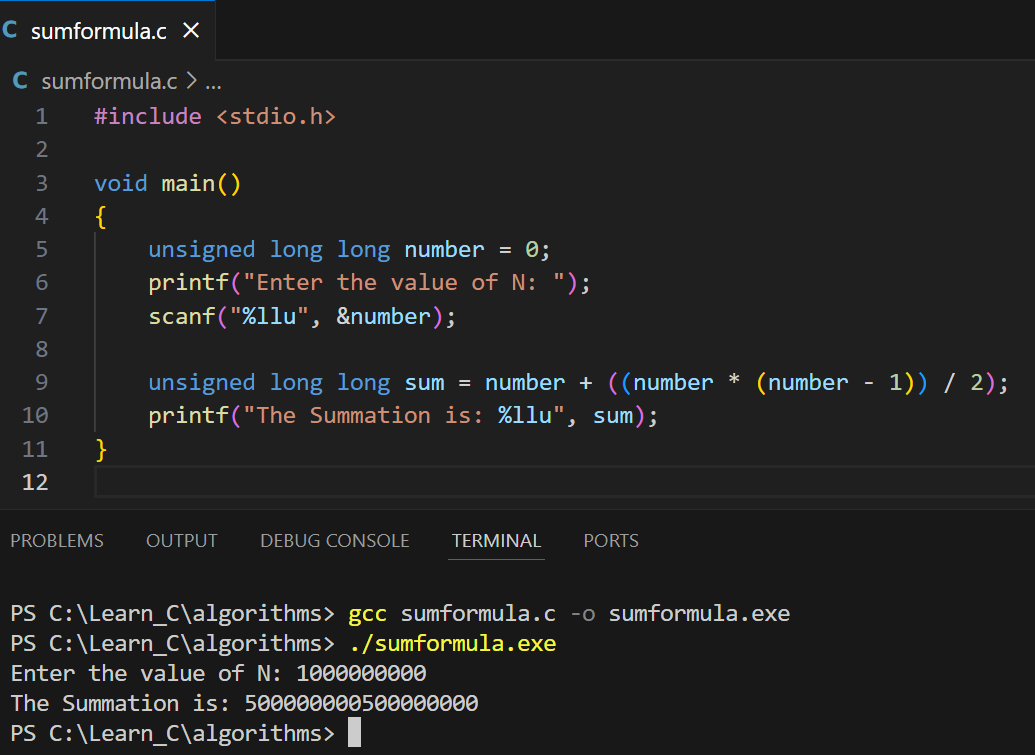The height and width of the screenshot is (755, 1035).
Task: Click line number 1 in the gutter
Action: pyautogui.click(x=42, y=116)
